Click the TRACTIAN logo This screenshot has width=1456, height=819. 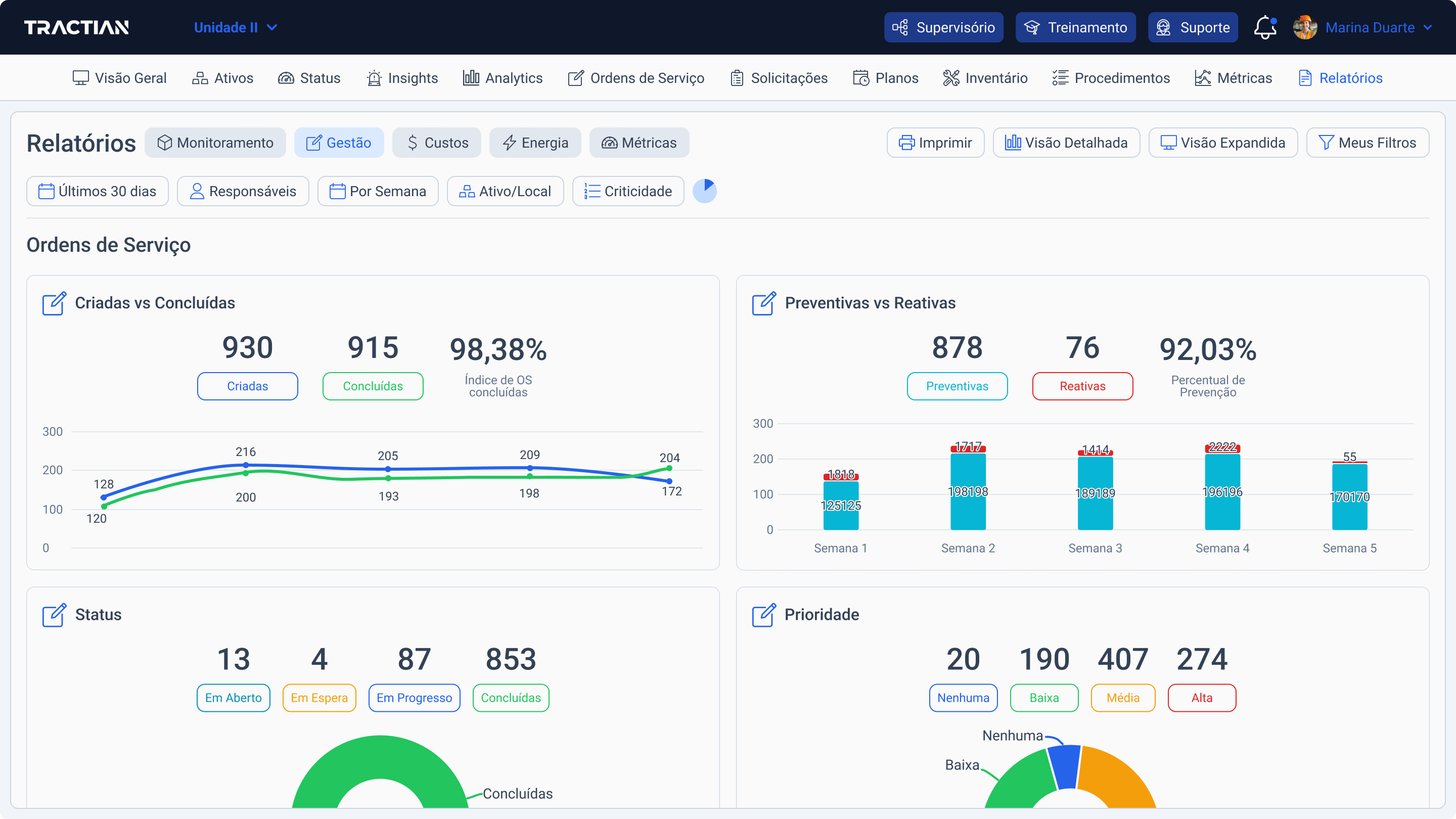click(76, 27)
